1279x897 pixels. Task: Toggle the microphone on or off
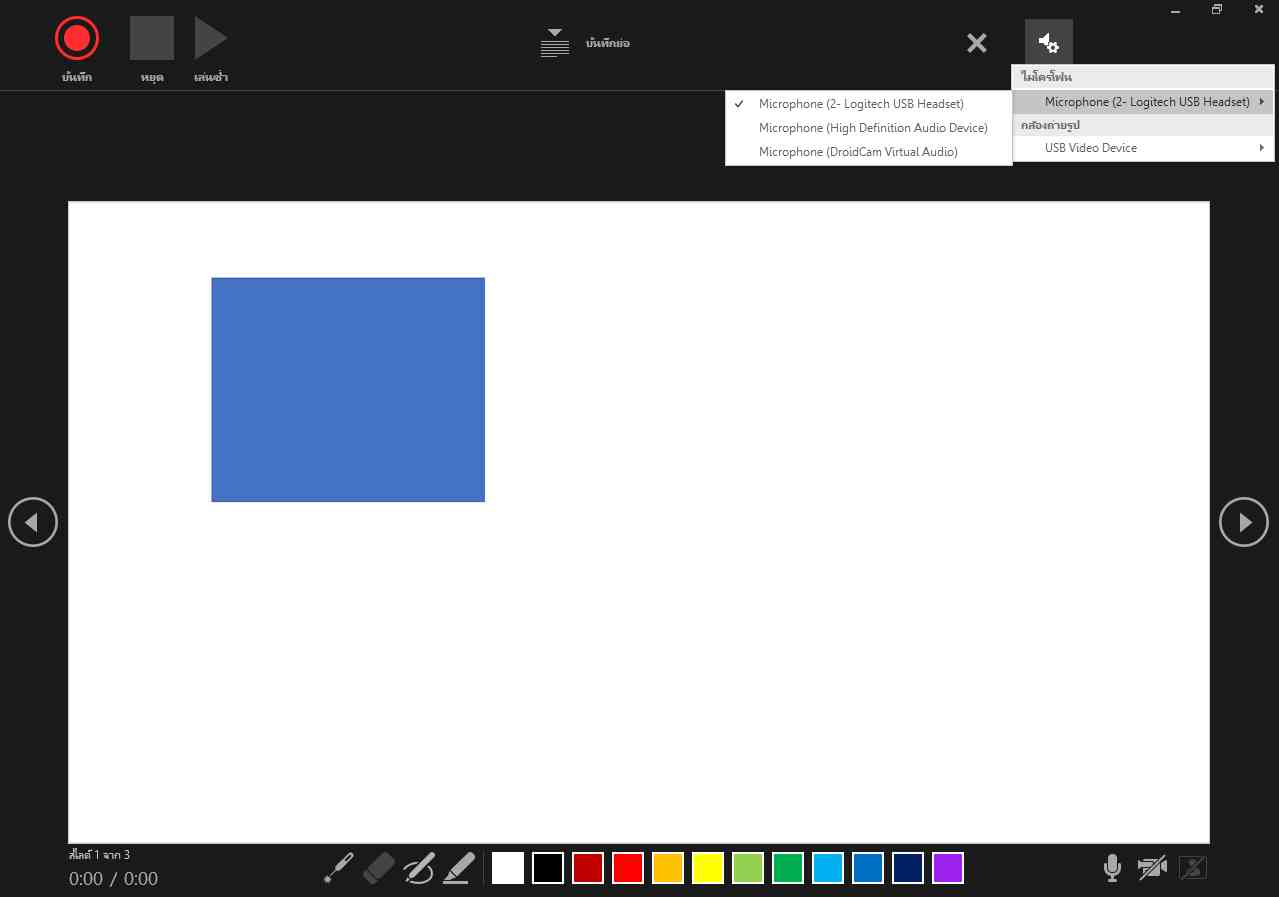click(1112, 868)
